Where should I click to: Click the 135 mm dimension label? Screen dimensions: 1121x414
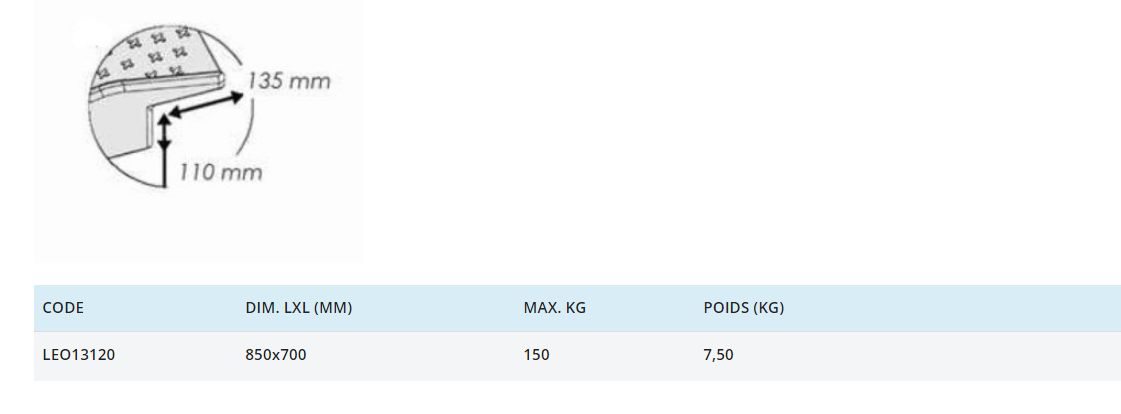click(289, 81)
